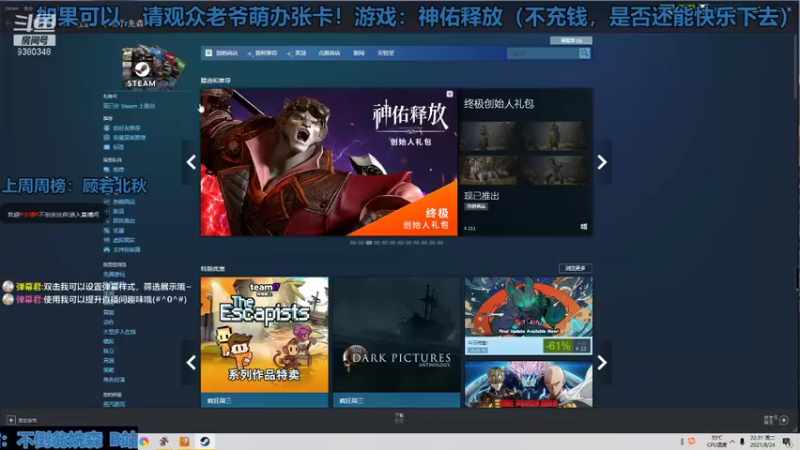Screen dimensions: 800x450
Task: Click corner icon on featured banner image
Action: [x=449, y=94]
